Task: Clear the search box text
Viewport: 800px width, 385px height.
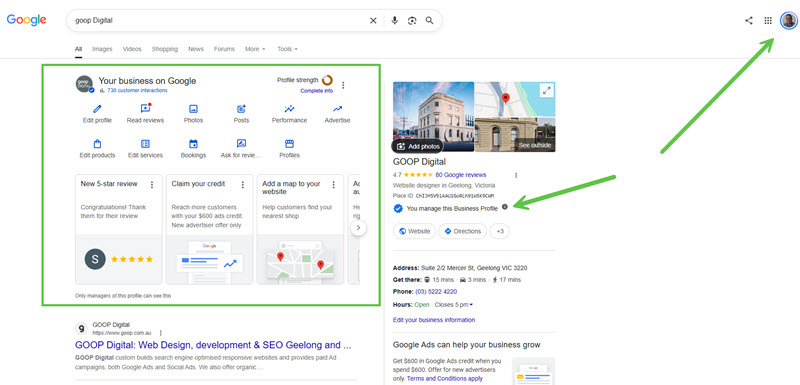Action: [x=373, y=20]
